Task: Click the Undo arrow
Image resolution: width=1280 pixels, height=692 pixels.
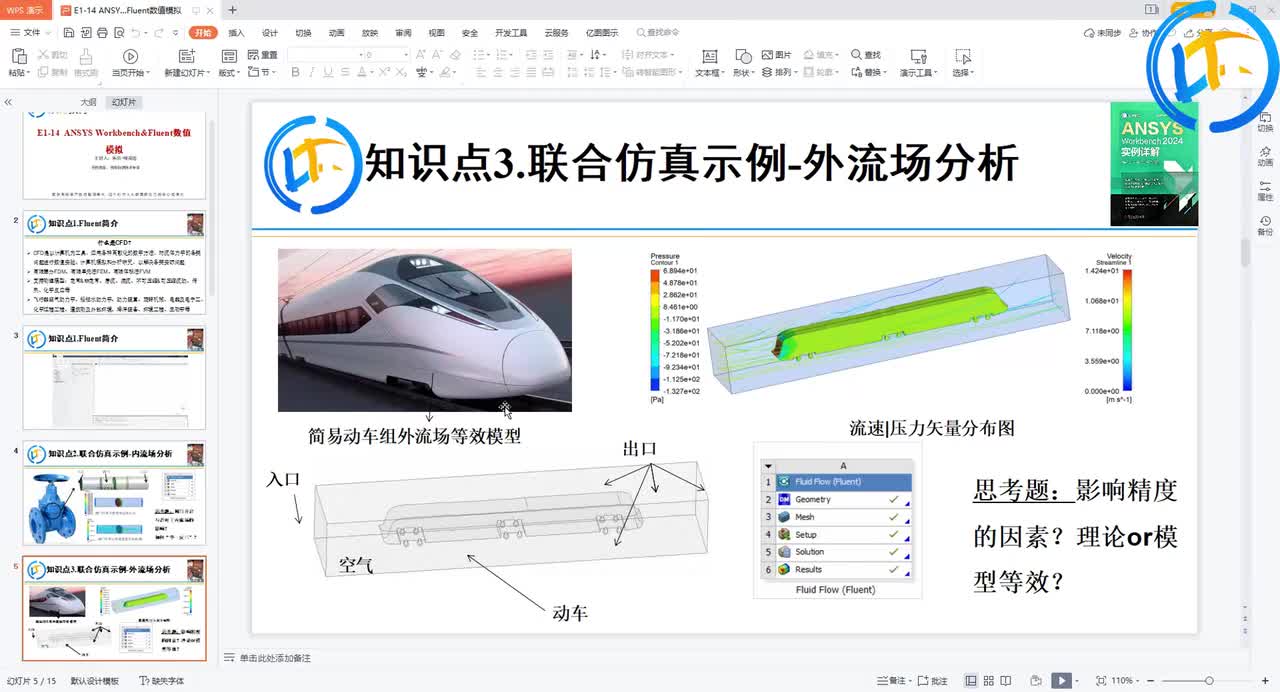Action: [x=135, y=33]
